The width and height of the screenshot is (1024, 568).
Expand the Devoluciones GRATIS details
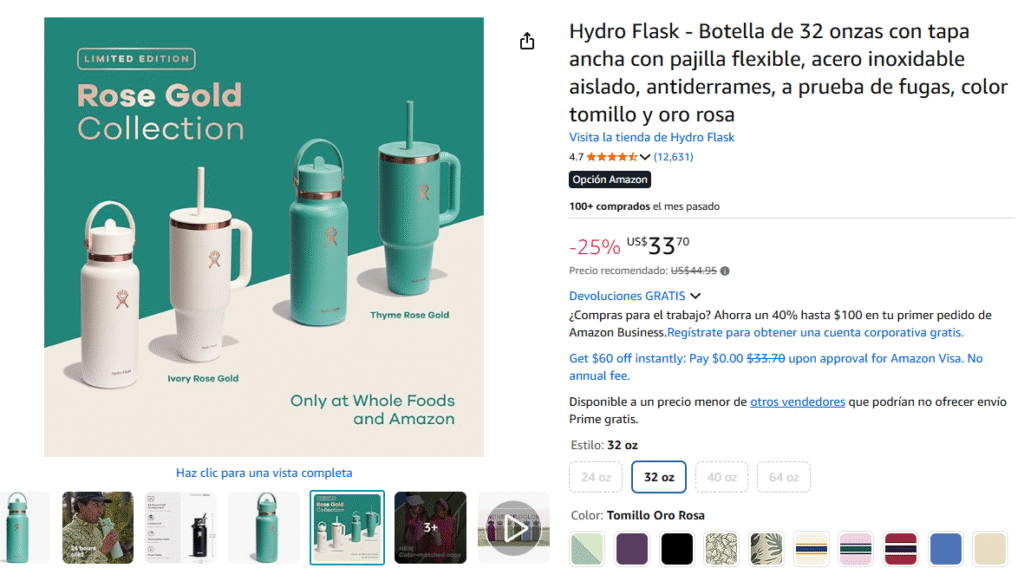pos(696,296)
